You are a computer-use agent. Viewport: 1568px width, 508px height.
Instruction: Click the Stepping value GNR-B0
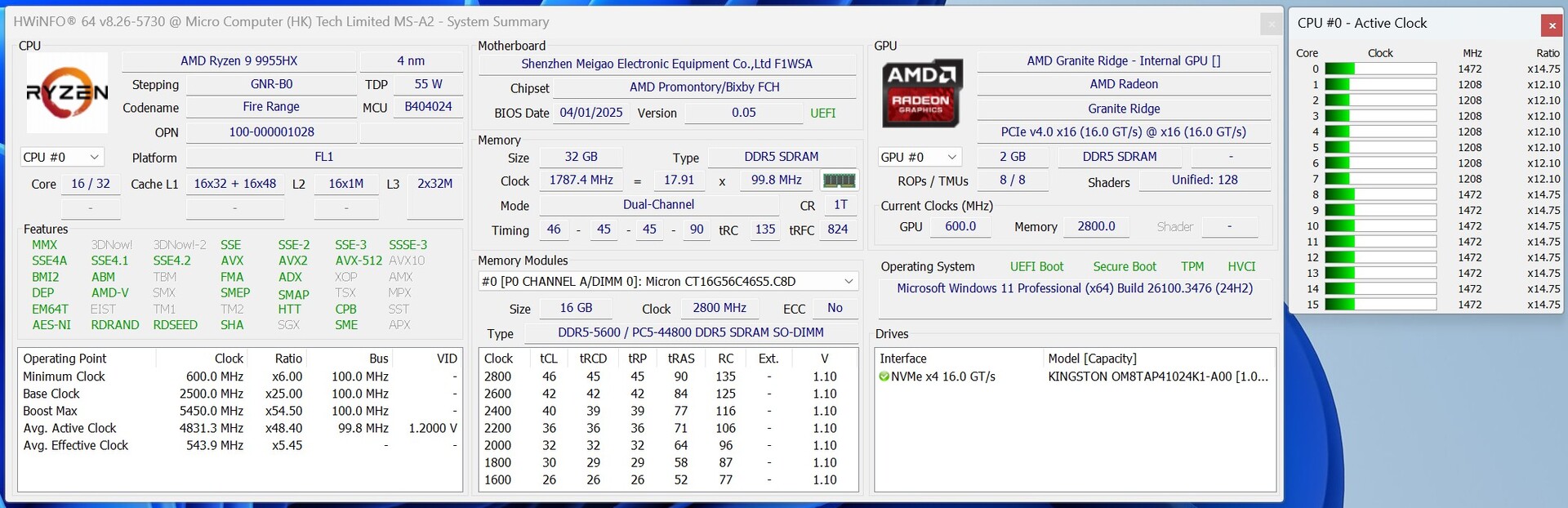[271, 84]
